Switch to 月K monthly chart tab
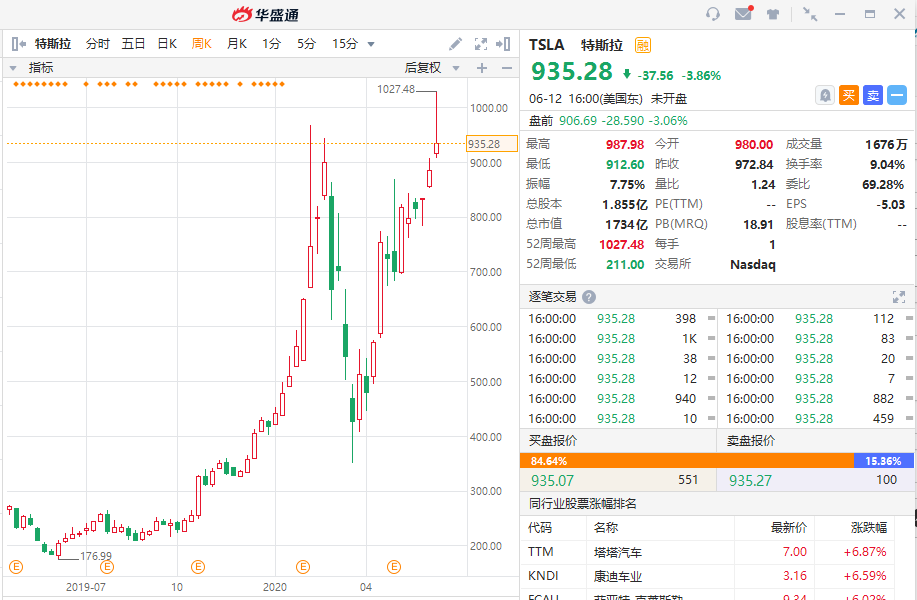The width and height of the screenshot is (917, 600). (x=237, y=44)
